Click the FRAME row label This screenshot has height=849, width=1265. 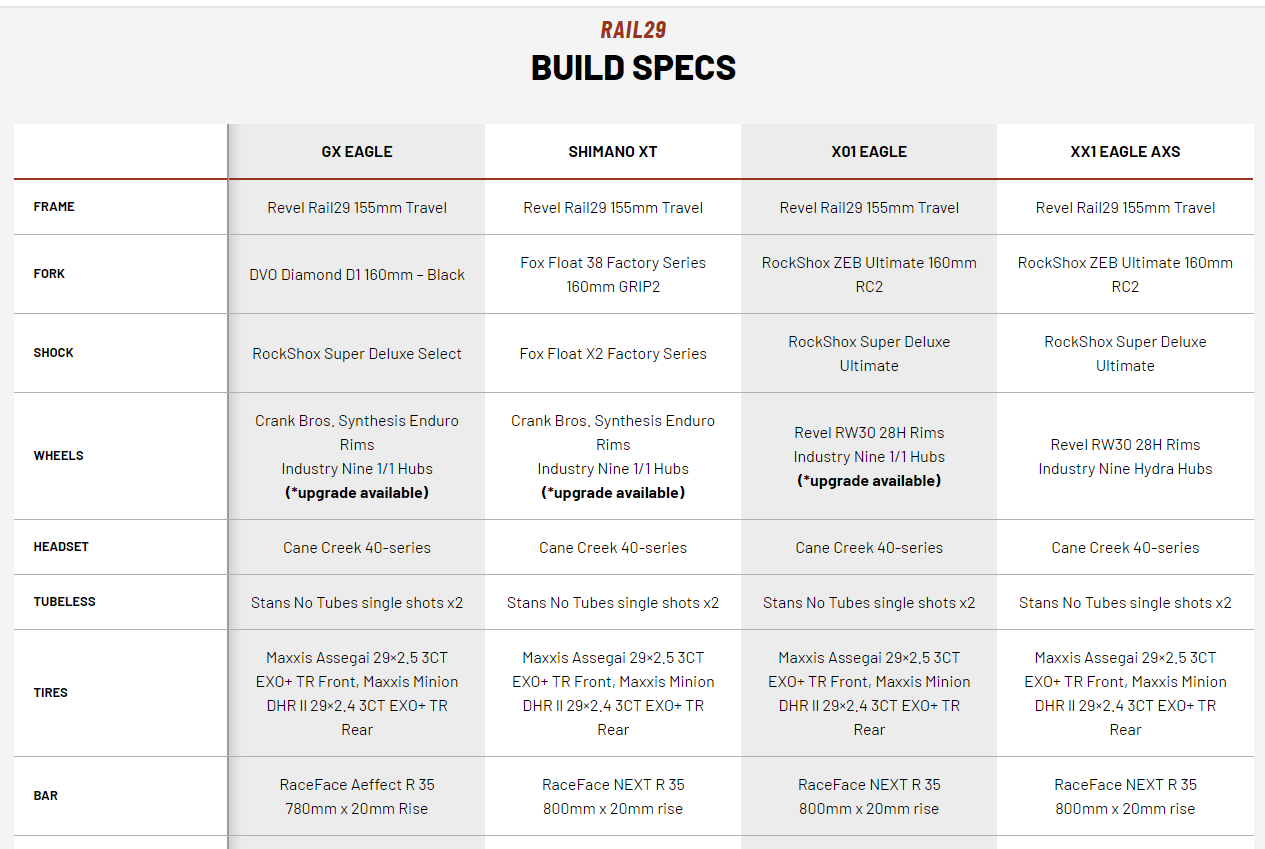[54, 207]
